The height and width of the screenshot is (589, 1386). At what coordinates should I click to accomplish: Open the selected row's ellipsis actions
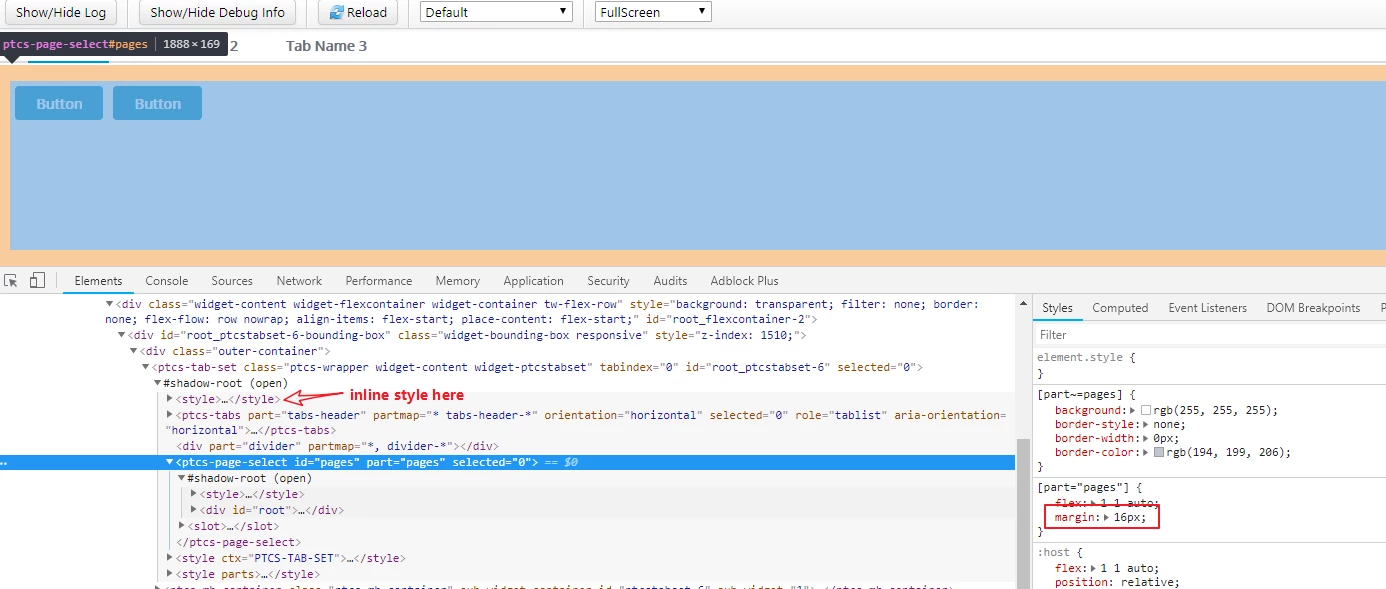4,463
